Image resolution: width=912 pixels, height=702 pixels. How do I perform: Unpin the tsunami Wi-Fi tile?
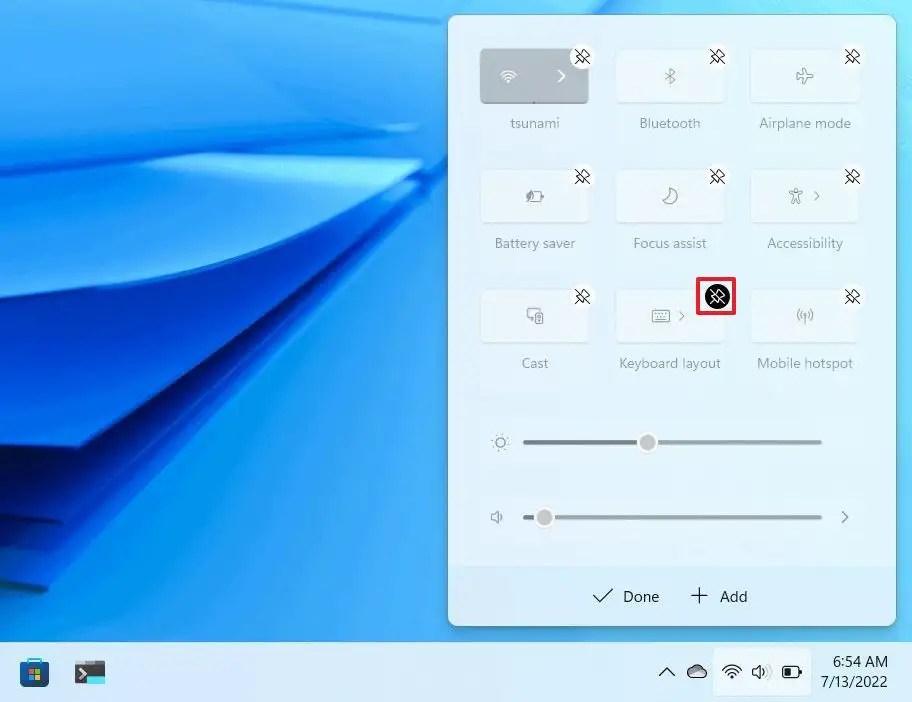click(581, 57)
